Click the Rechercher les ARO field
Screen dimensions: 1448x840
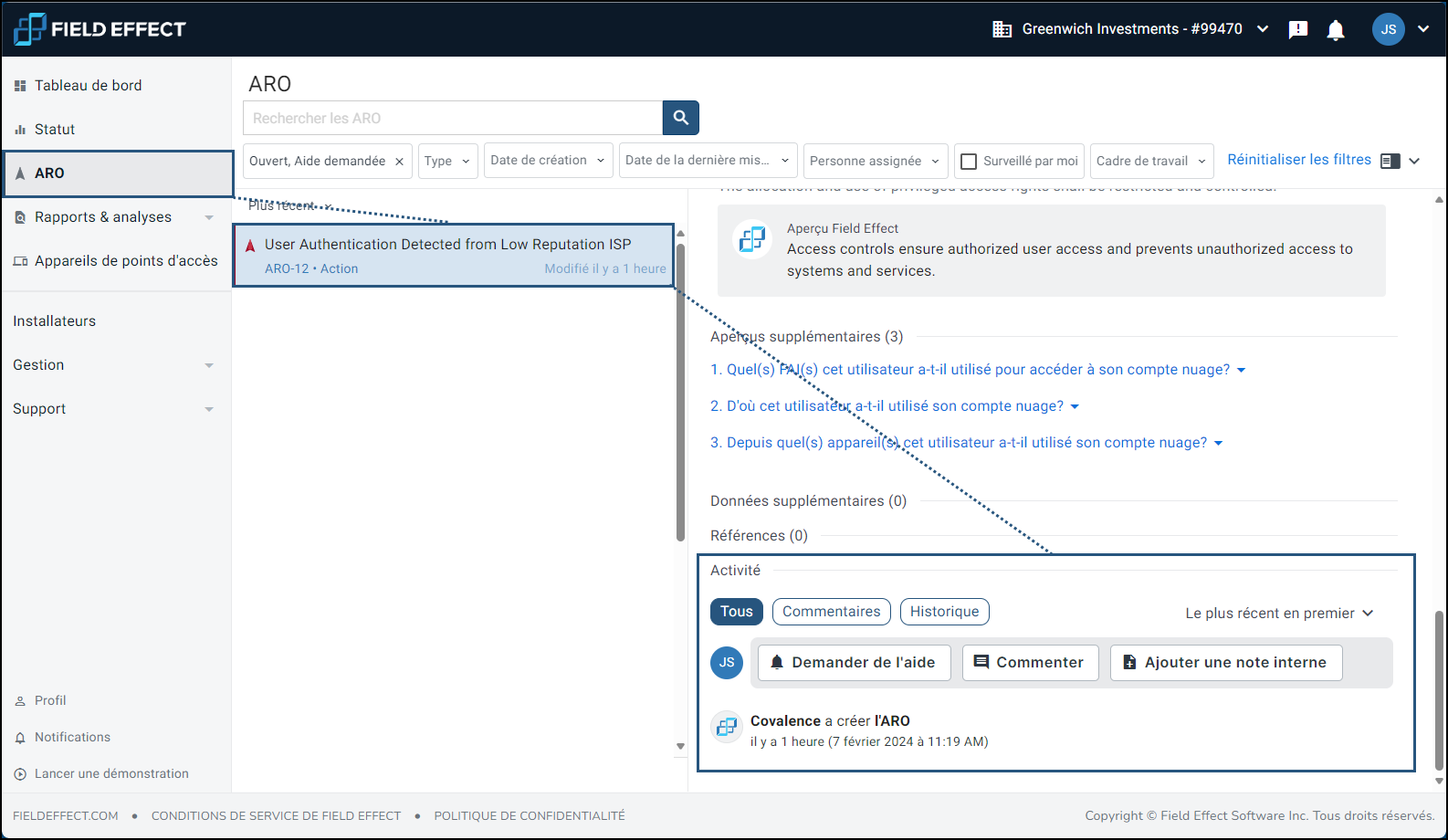pyautogui.click(x=453, y=118)
